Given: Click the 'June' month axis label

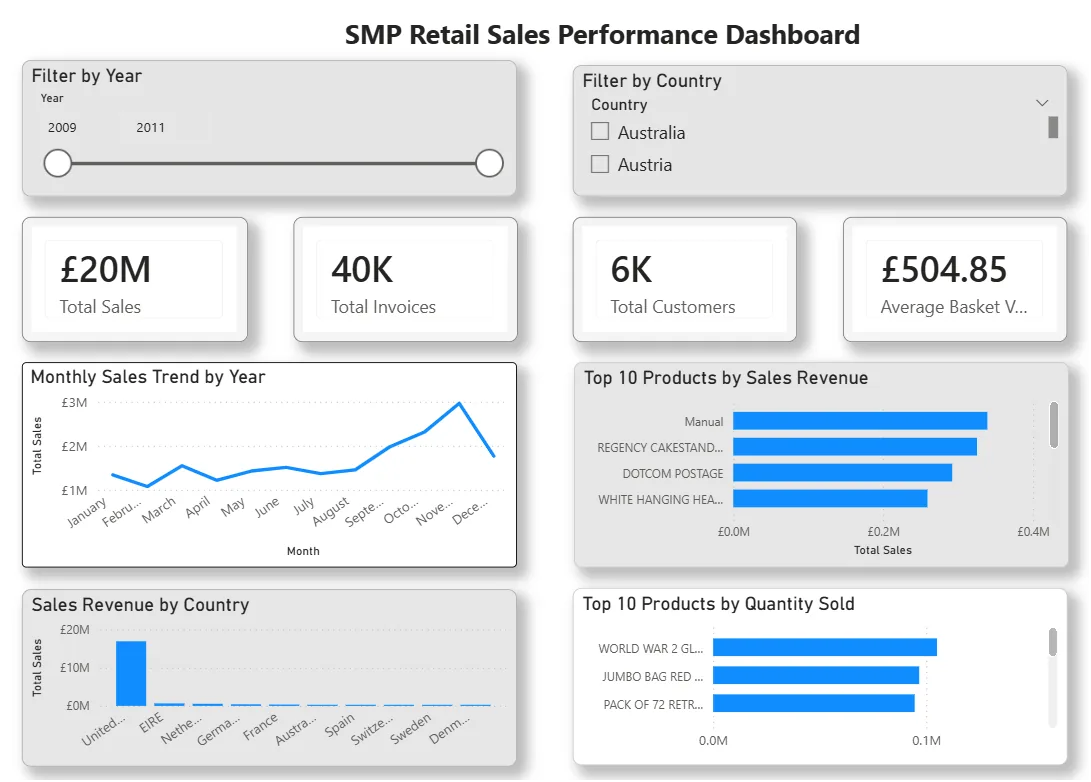Looking at the screenshot, I should tap(267, 507).
